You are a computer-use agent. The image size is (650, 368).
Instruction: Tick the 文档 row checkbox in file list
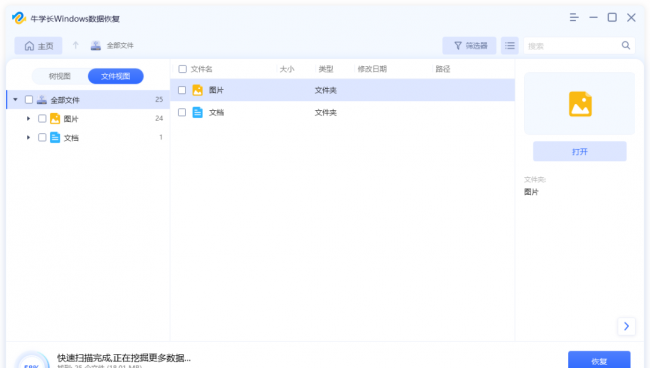point(182,112)
